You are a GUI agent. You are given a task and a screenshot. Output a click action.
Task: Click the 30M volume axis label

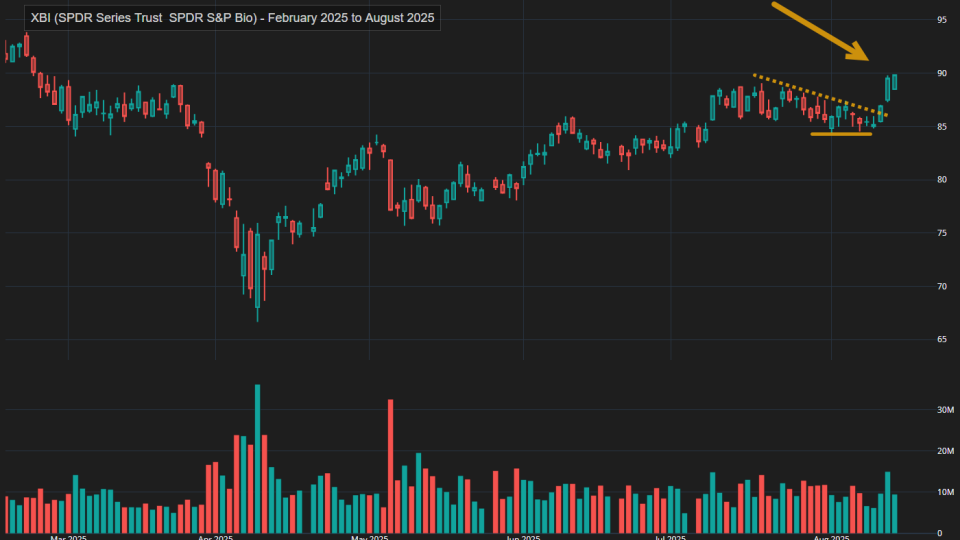pos(945,410)
